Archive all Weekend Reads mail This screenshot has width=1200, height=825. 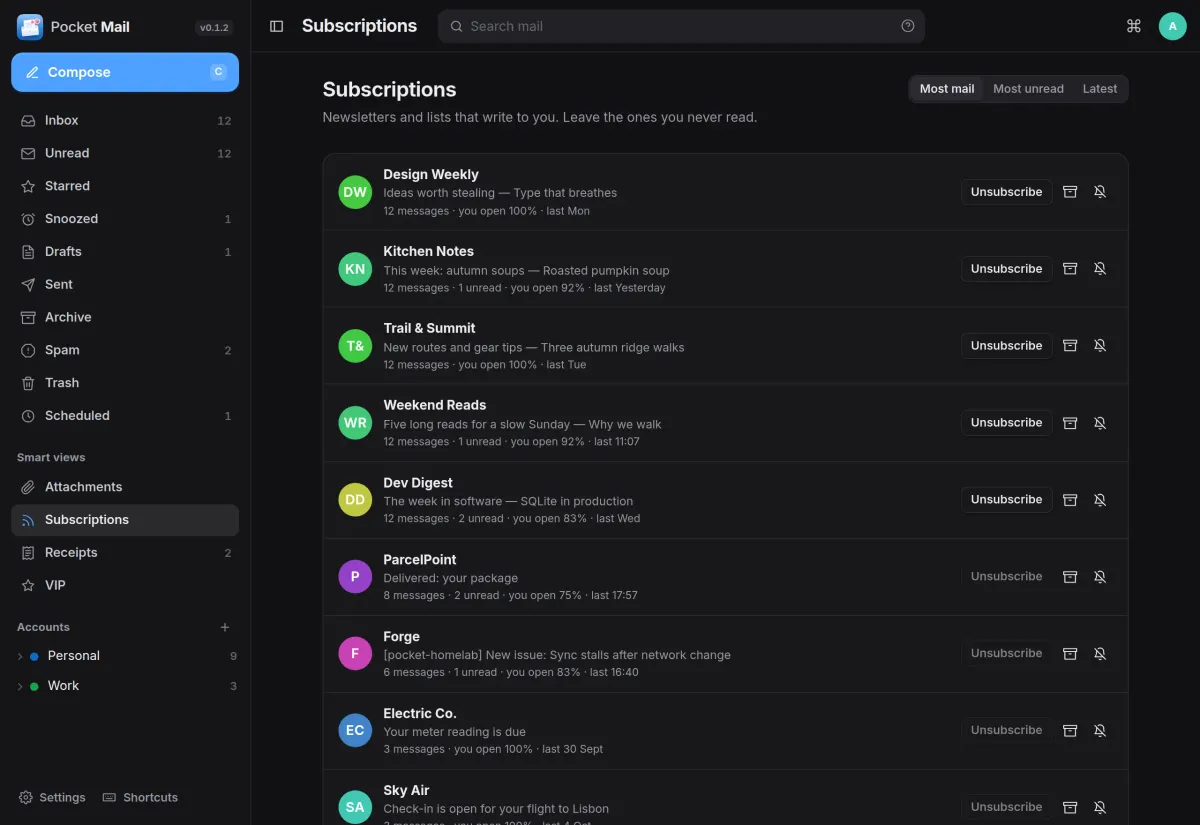coord(1070,423)
